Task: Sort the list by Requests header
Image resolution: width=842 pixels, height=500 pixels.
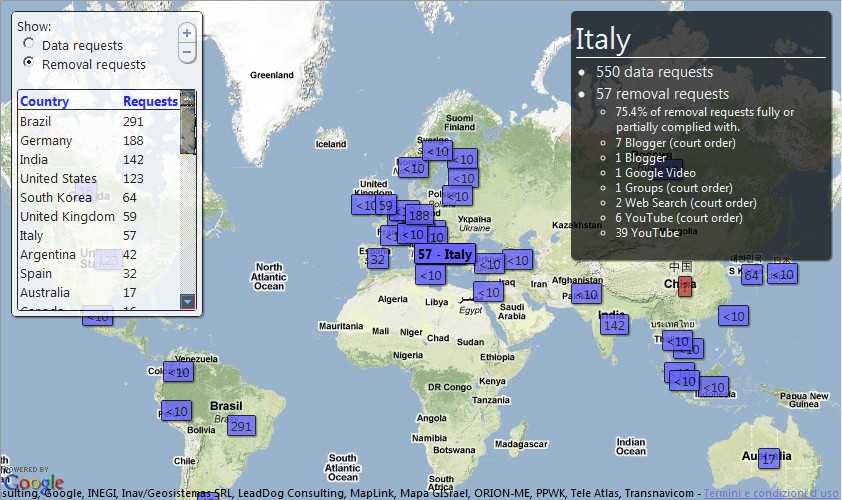Action: (150, 101)
